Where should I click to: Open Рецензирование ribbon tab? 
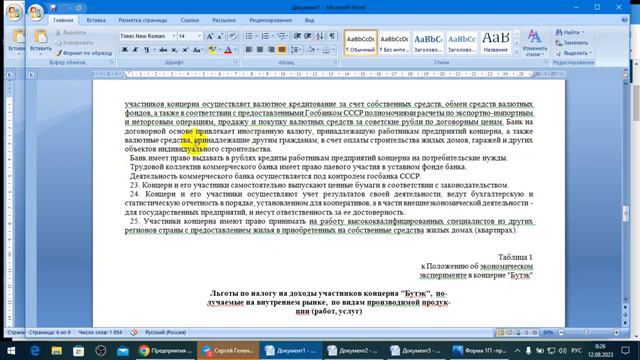[x=270, y=20]
